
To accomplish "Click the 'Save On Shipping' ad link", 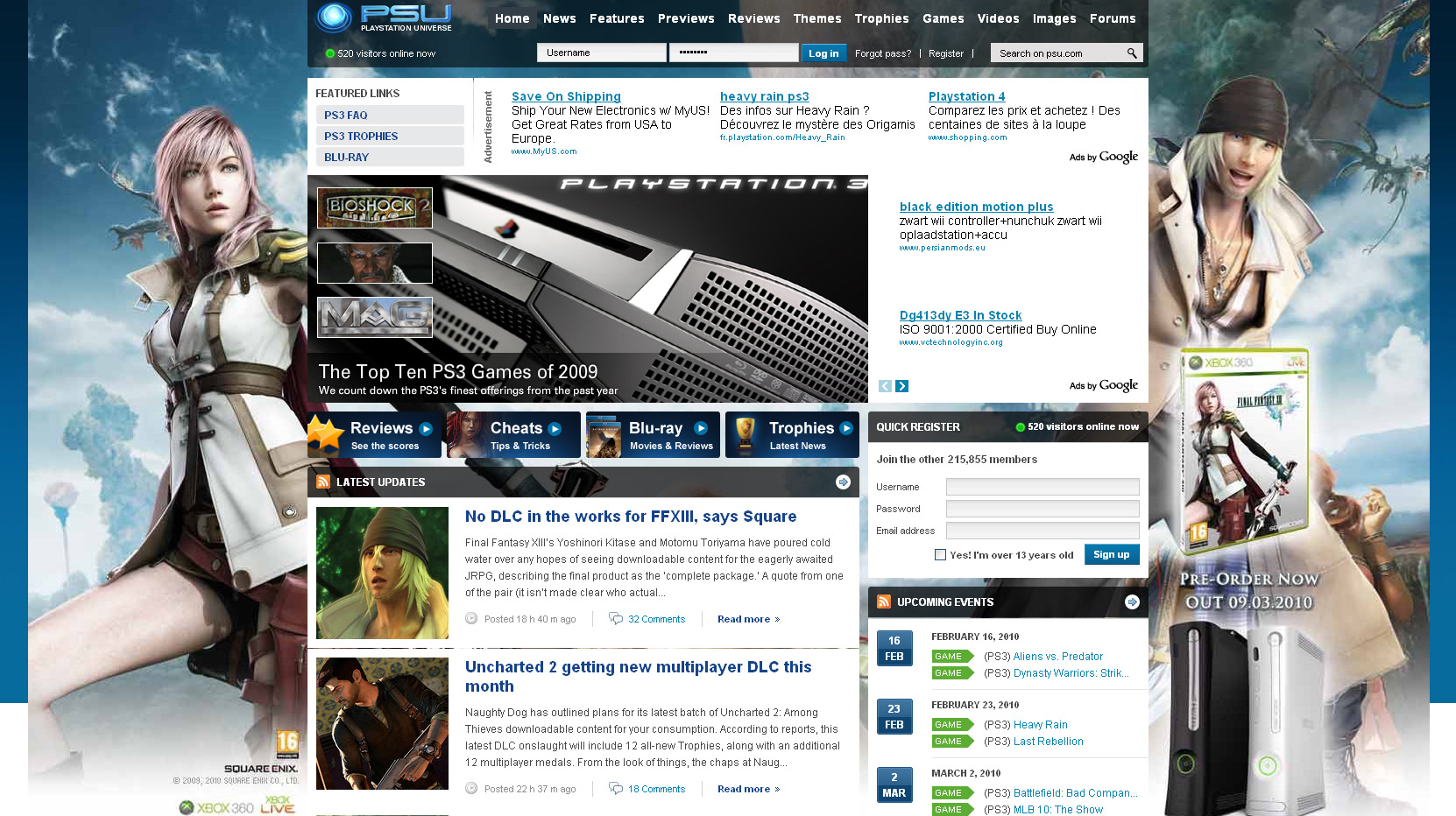I will (x=566, y=96).
